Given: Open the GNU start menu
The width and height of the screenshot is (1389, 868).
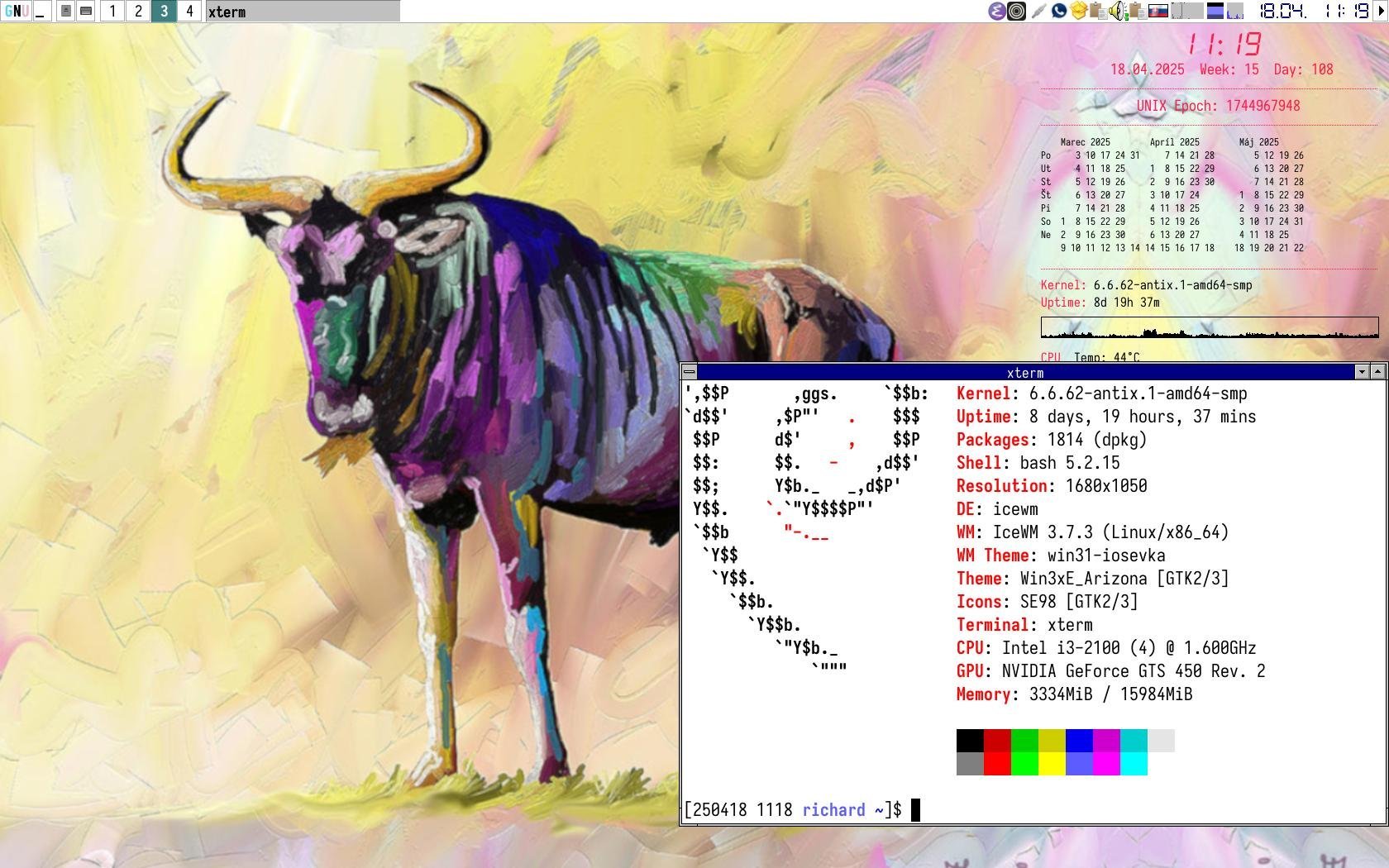Looking at the screenshot, I should click(17, 11).
